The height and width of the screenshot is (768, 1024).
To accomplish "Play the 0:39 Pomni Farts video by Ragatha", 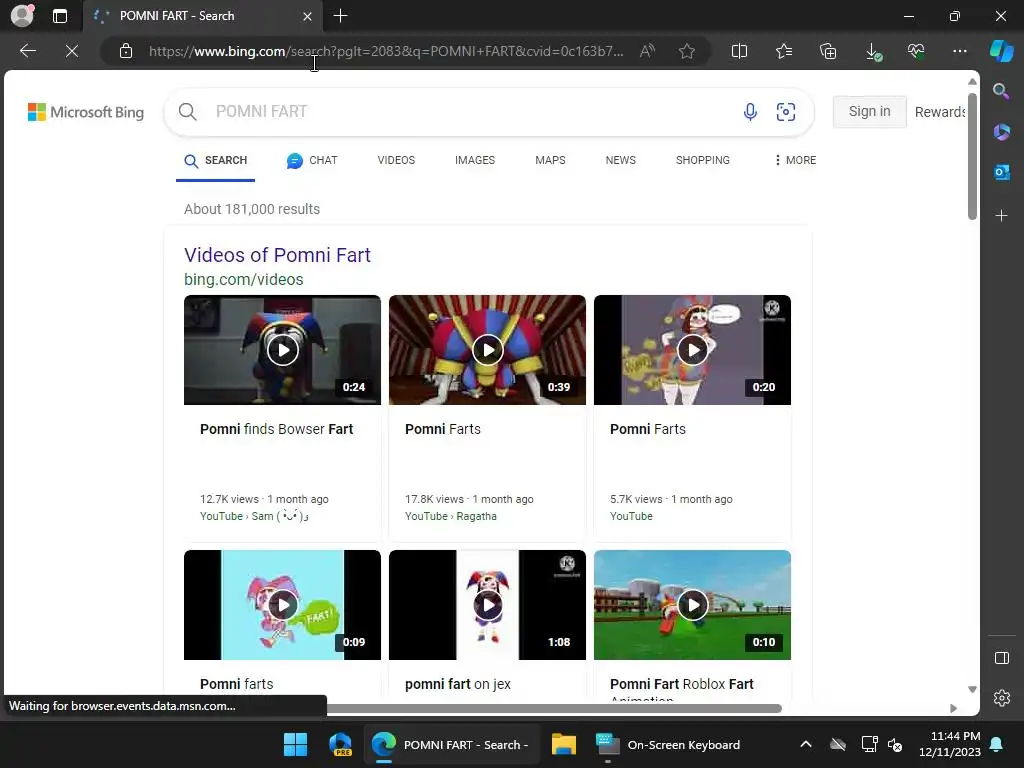I will pos(487,350).
